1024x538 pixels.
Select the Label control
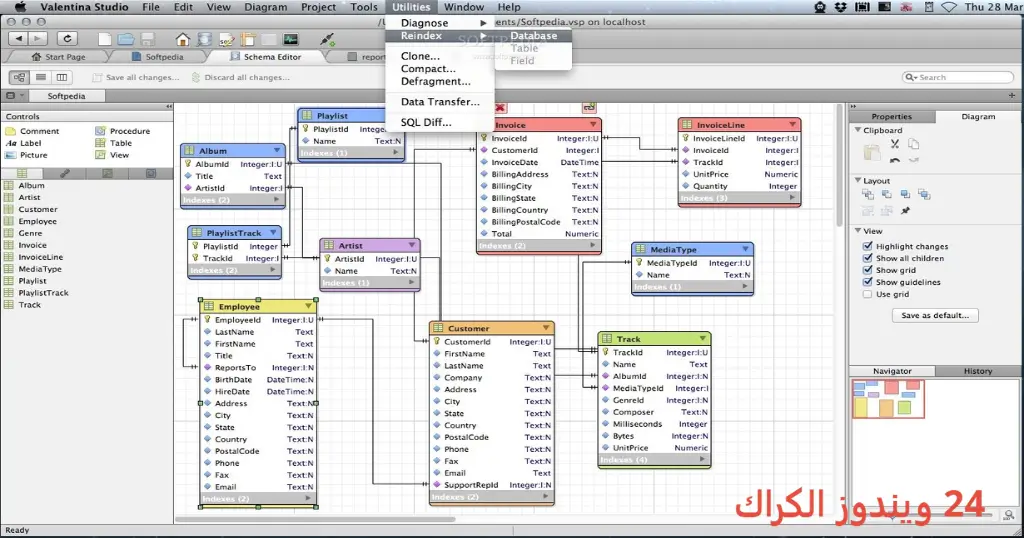24,143
